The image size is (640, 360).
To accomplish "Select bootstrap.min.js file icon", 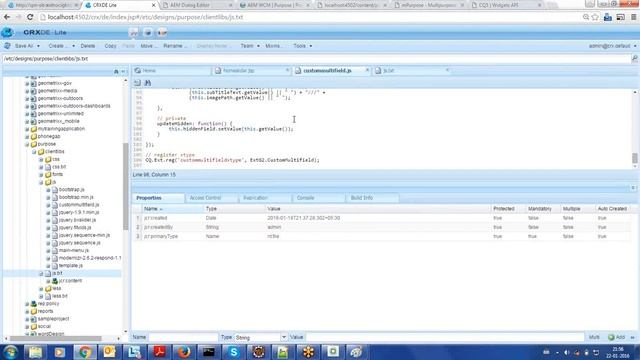I will tap(55, 197).
